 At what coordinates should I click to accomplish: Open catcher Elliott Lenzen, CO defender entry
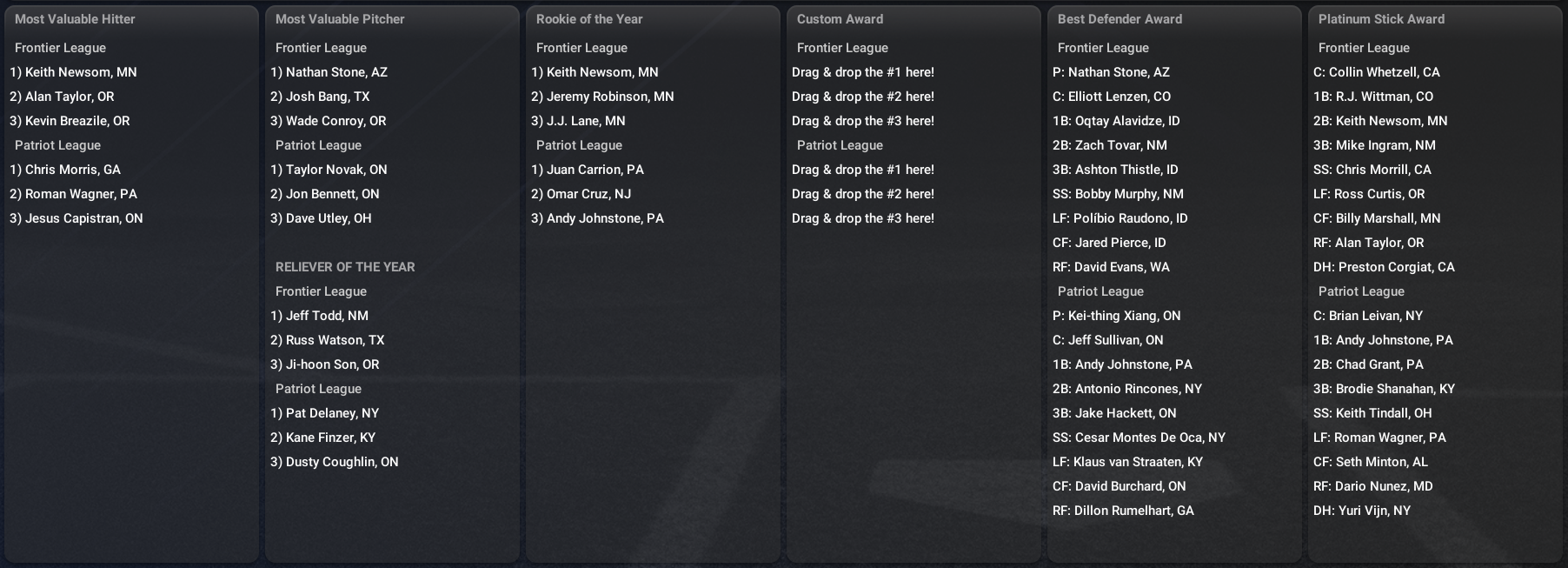pyautogui.click(x=1119, y=97)
